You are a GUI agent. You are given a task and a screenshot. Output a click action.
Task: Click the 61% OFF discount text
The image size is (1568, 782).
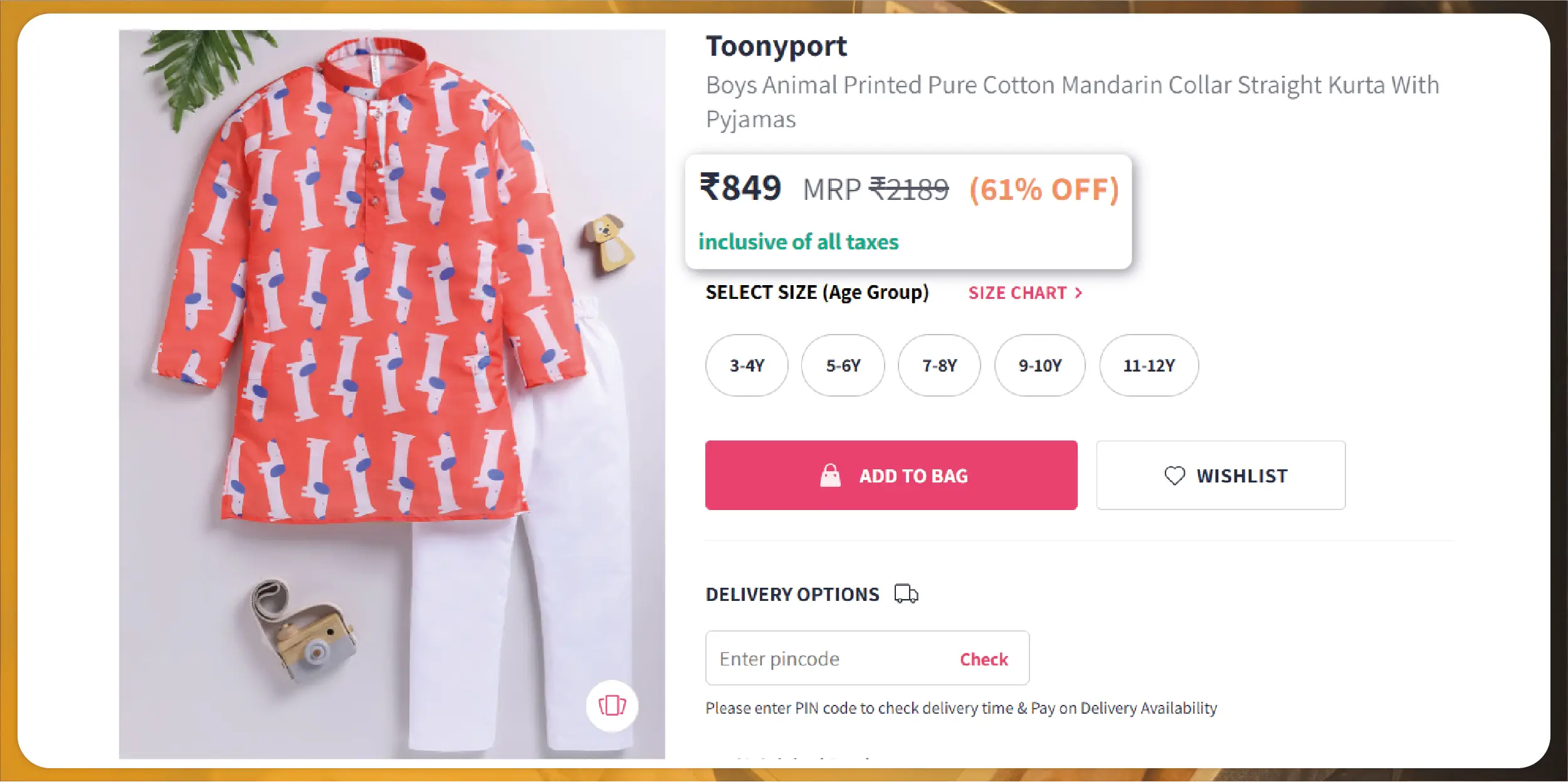pyautogui.click(x=1044, y=189)
